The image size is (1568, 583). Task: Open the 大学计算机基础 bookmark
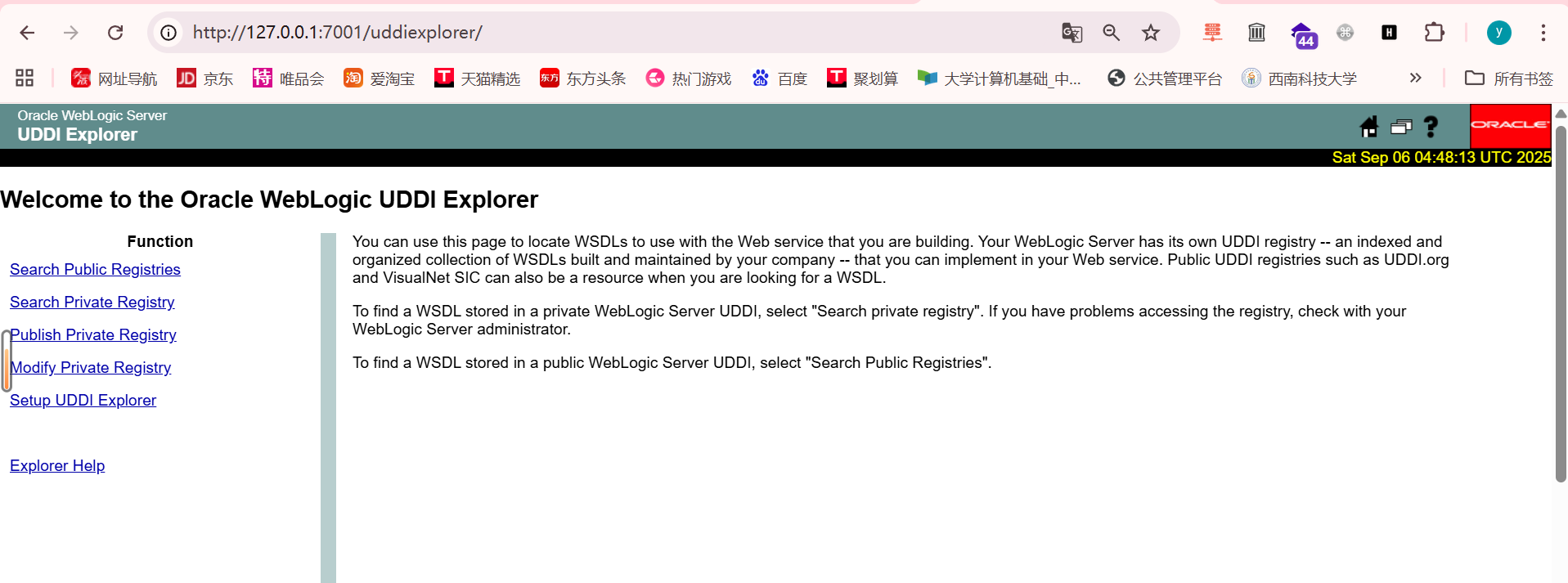pyautogui.click(x=1000, y=78)
